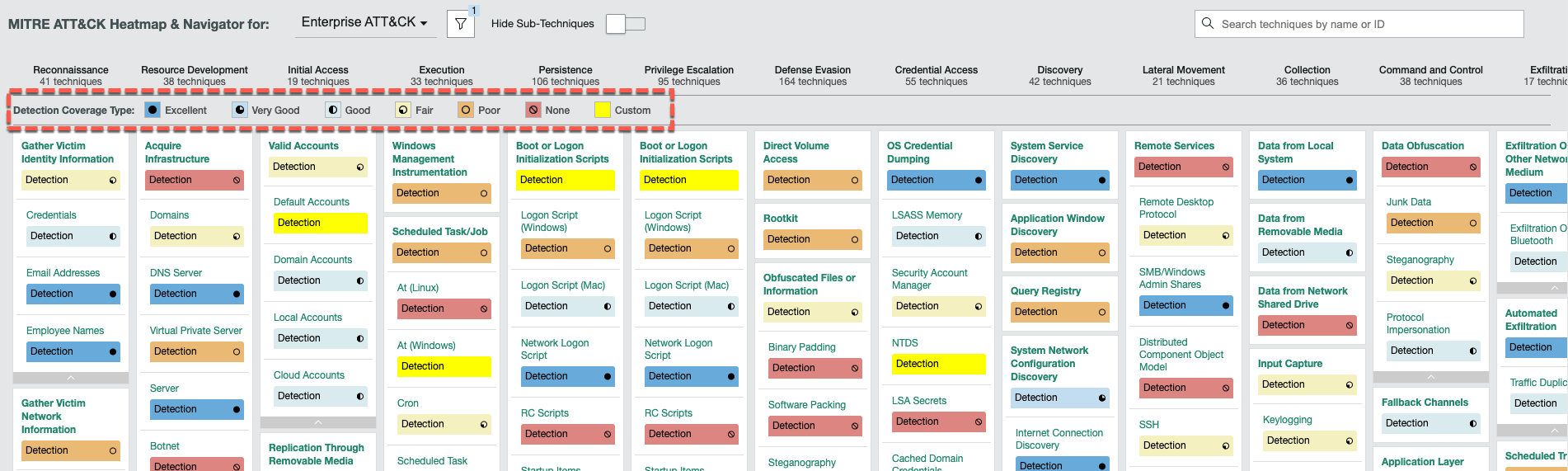
Task: Click Query Registry detection poor icon
Action: 1102,312
